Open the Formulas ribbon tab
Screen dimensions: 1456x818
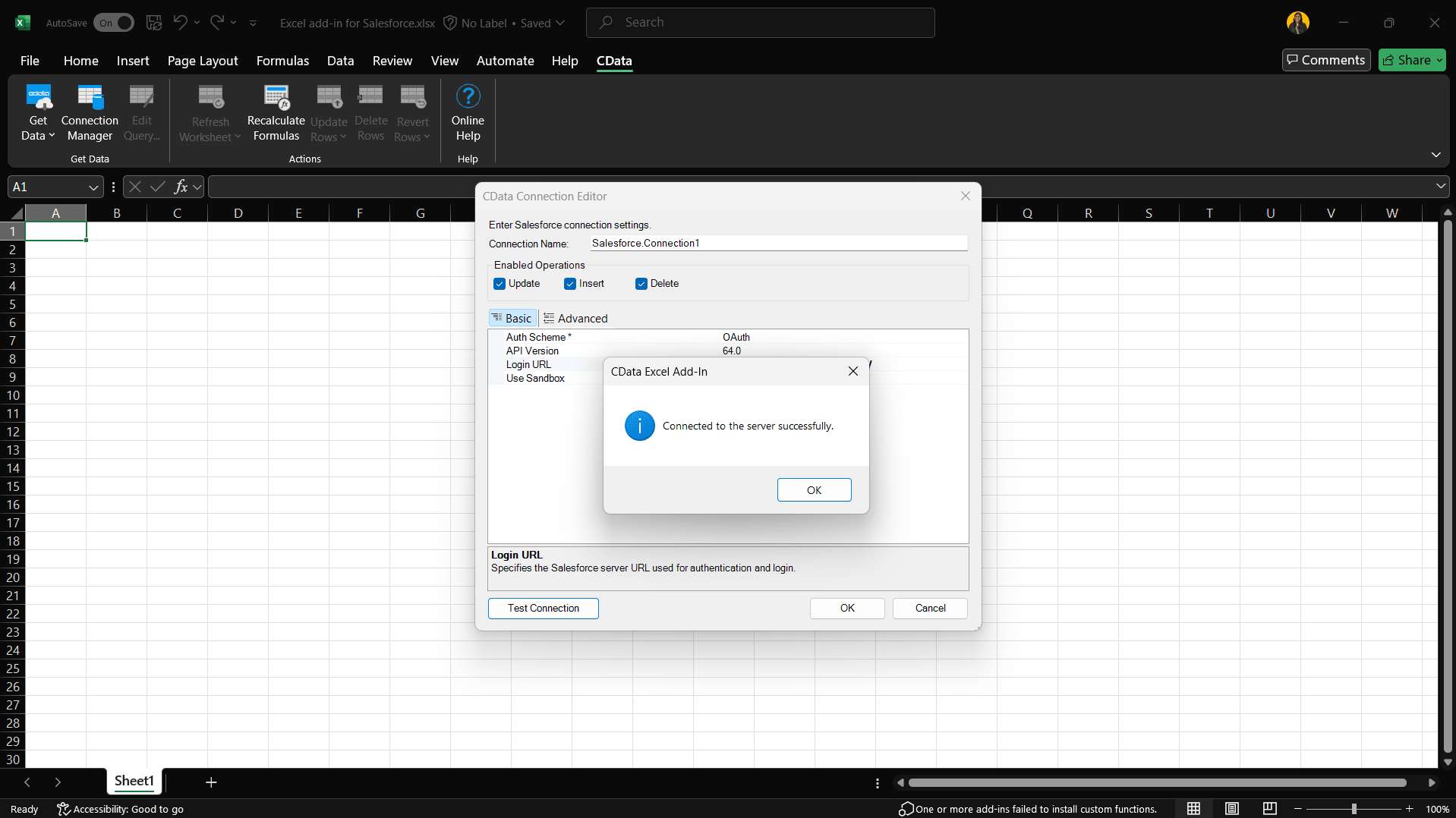point(282,61)
